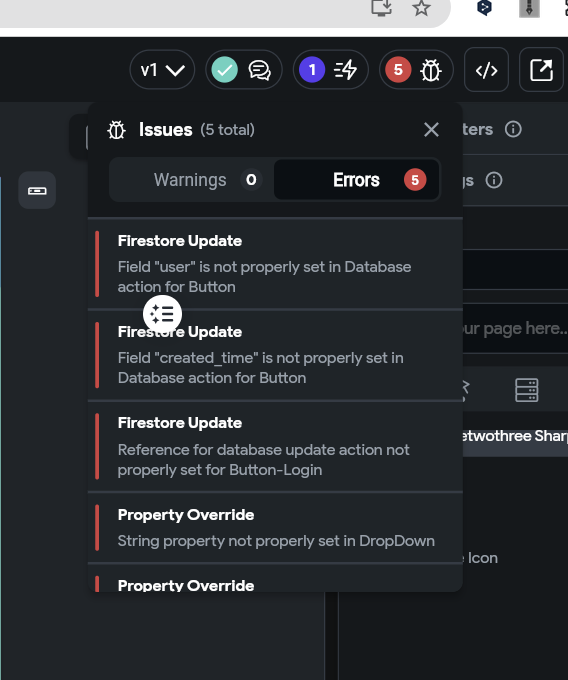Image resolution: width=568 pixels, height=680 pixels.
Task: Switch to the Errors tab
Action: tap(357, 180)
